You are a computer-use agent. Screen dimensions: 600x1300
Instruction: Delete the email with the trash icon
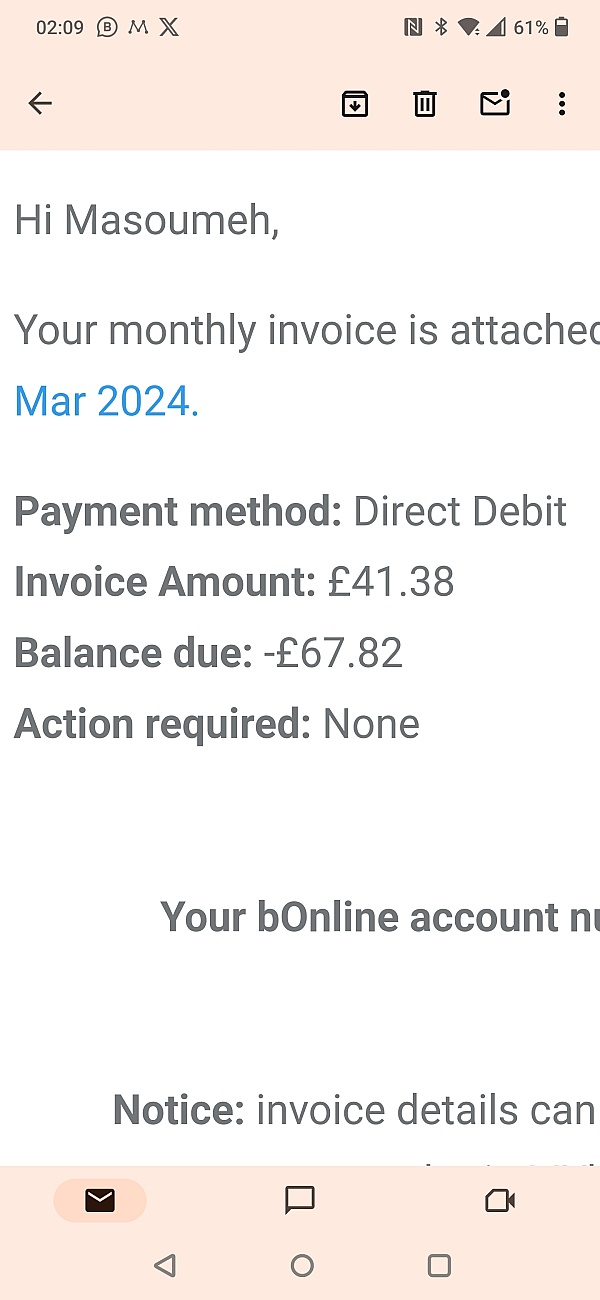tap(425, 103)
